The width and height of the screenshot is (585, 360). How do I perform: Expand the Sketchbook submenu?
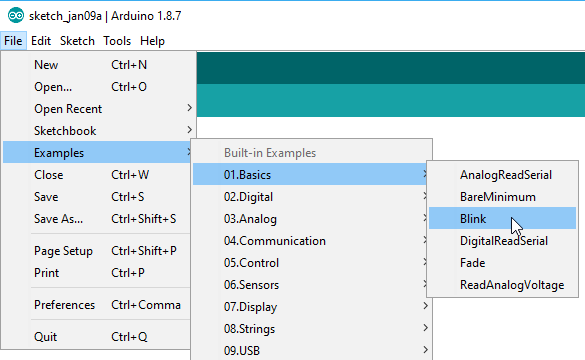pyautogui.click(x=99, y=131)
